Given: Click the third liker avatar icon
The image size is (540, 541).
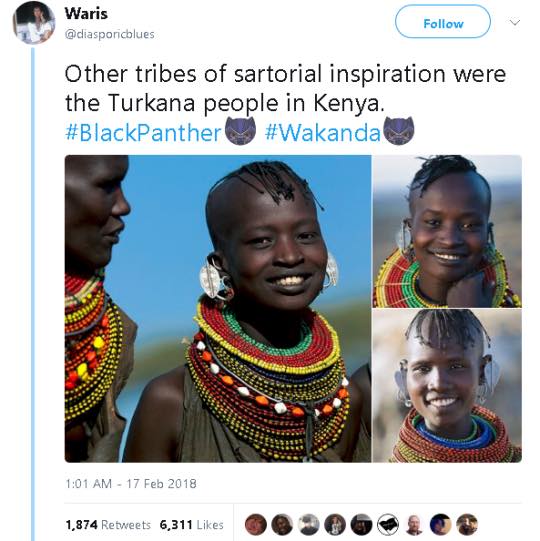Looking at the screenshot, I should coord(309,524).
